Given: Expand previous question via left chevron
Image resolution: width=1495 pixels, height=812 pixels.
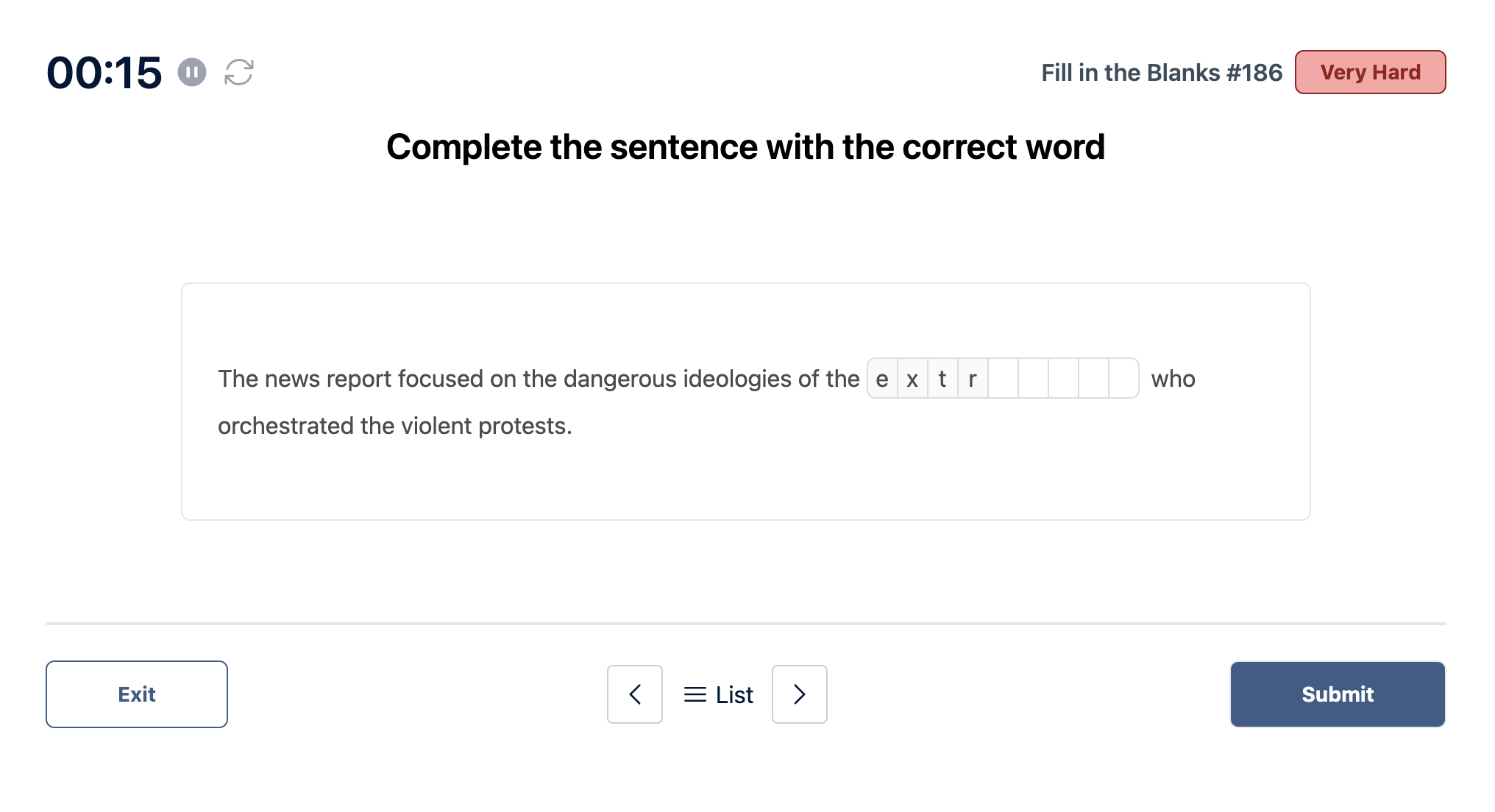Looking at the screenshot, I should [634, 693].
